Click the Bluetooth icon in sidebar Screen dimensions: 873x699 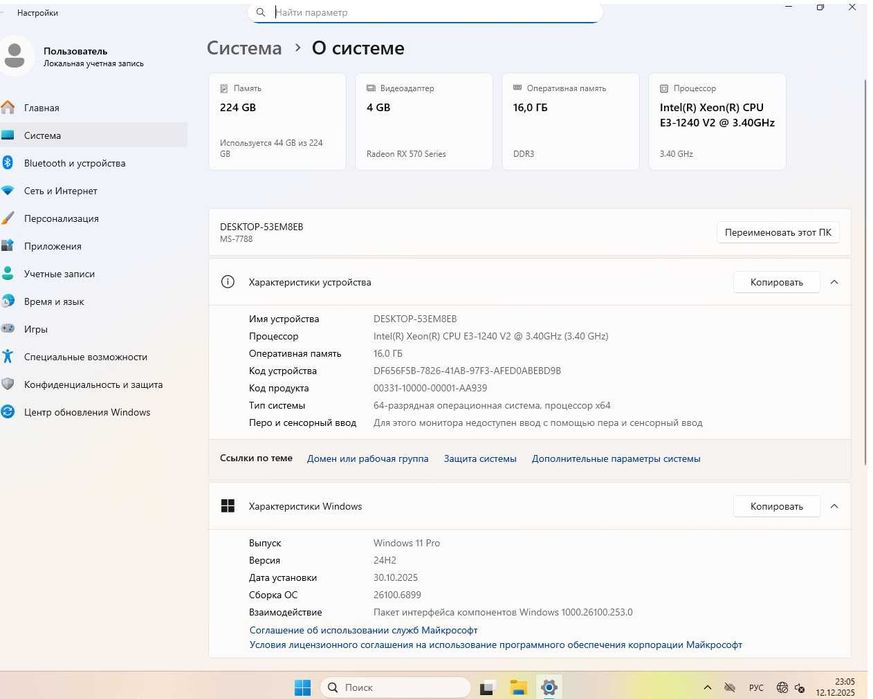pyautogui.click(x=8, y=163)
